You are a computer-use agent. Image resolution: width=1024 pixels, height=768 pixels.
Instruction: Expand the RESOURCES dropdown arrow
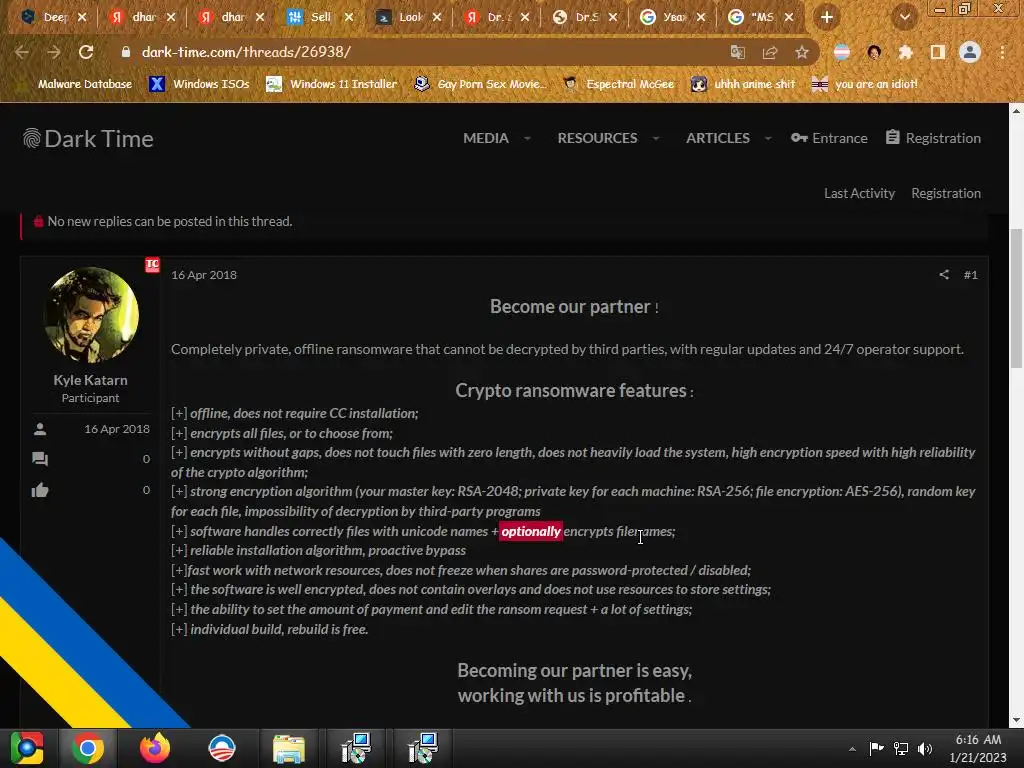(x=656, y=138)
